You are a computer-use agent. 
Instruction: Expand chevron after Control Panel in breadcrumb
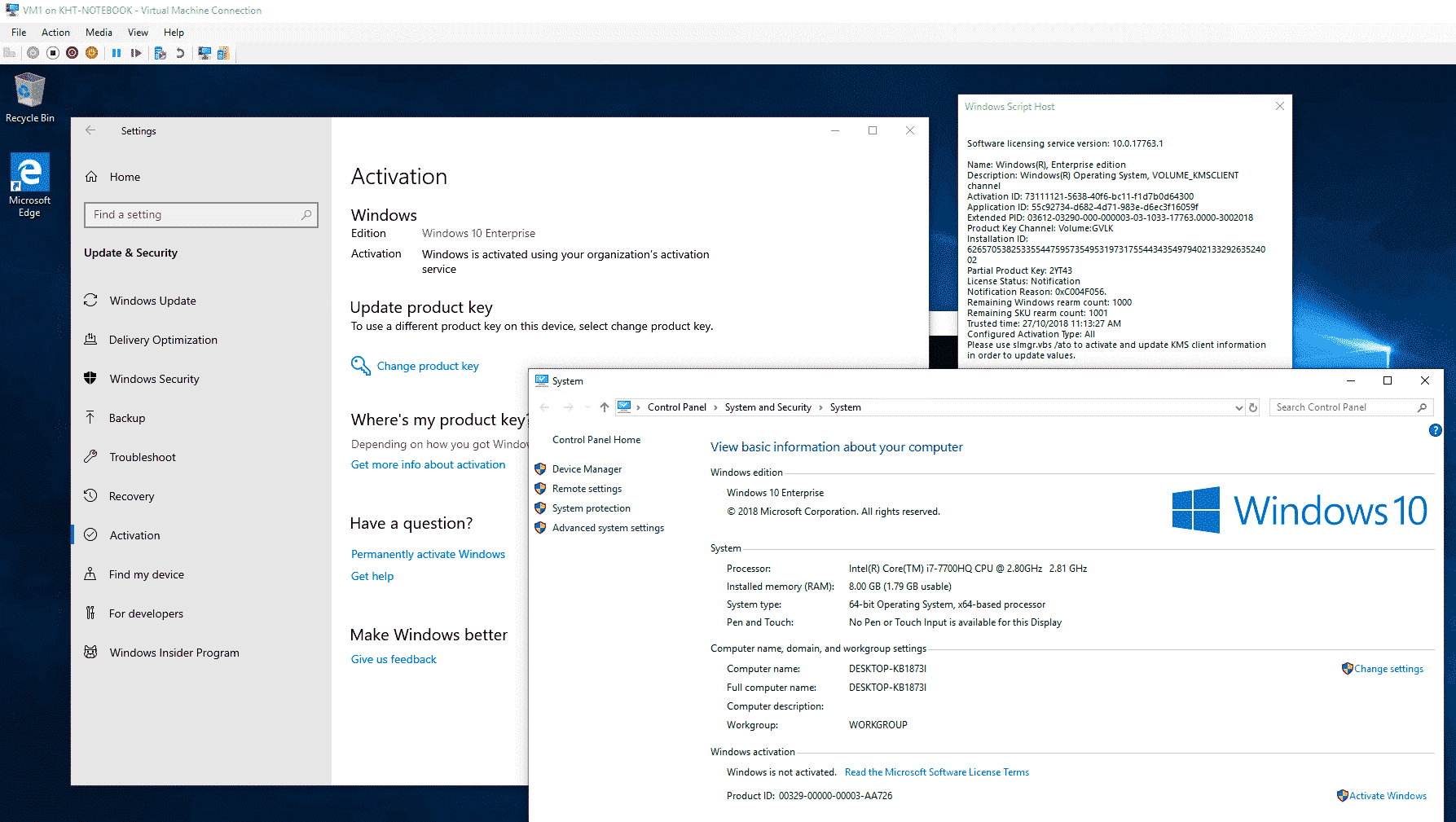click(715, 407)
